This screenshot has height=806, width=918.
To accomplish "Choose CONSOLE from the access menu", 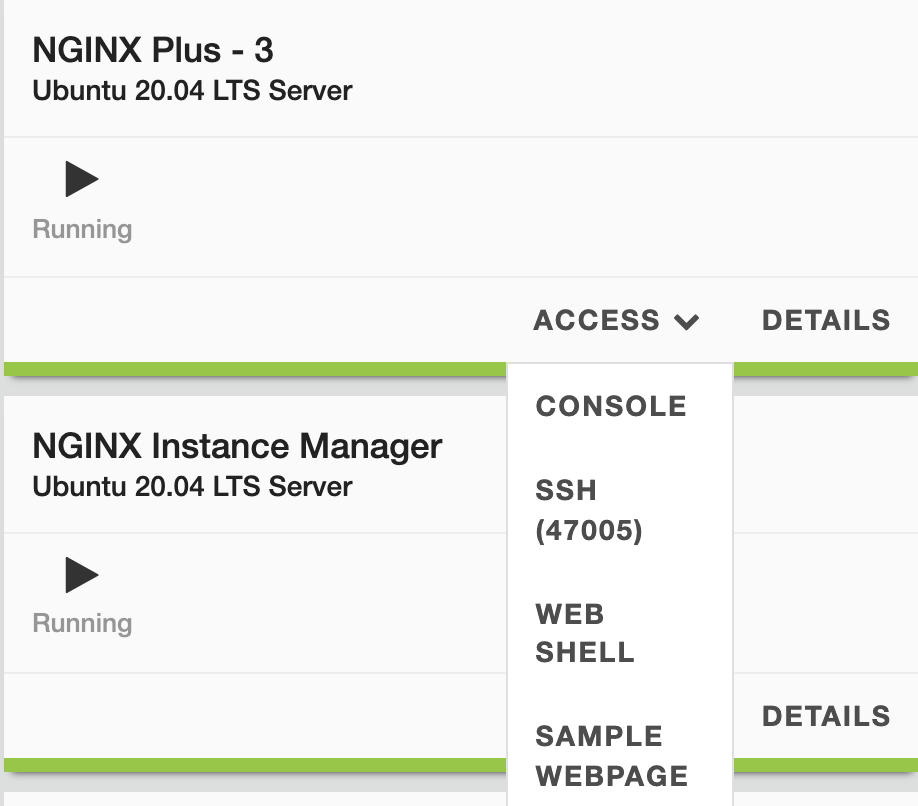I will coord(611,406).
